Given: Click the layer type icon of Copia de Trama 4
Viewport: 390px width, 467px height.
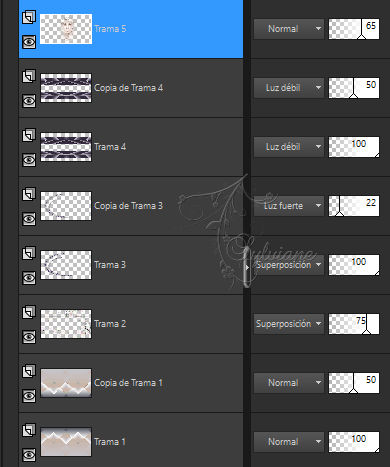Looking at the screenshot, I should pos(29,76).
